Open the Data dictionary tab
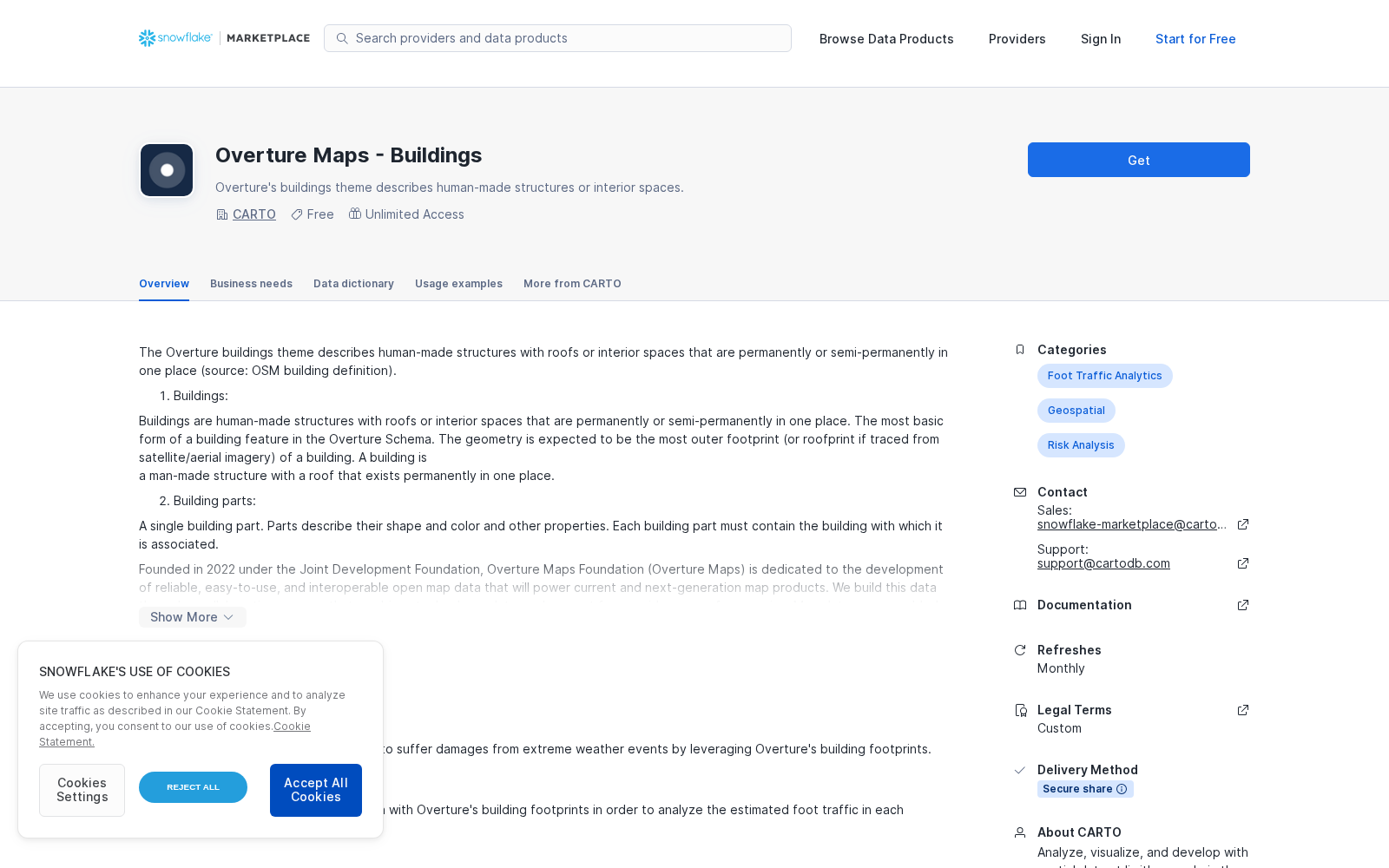1389x868 pixels. pos(353,284)
